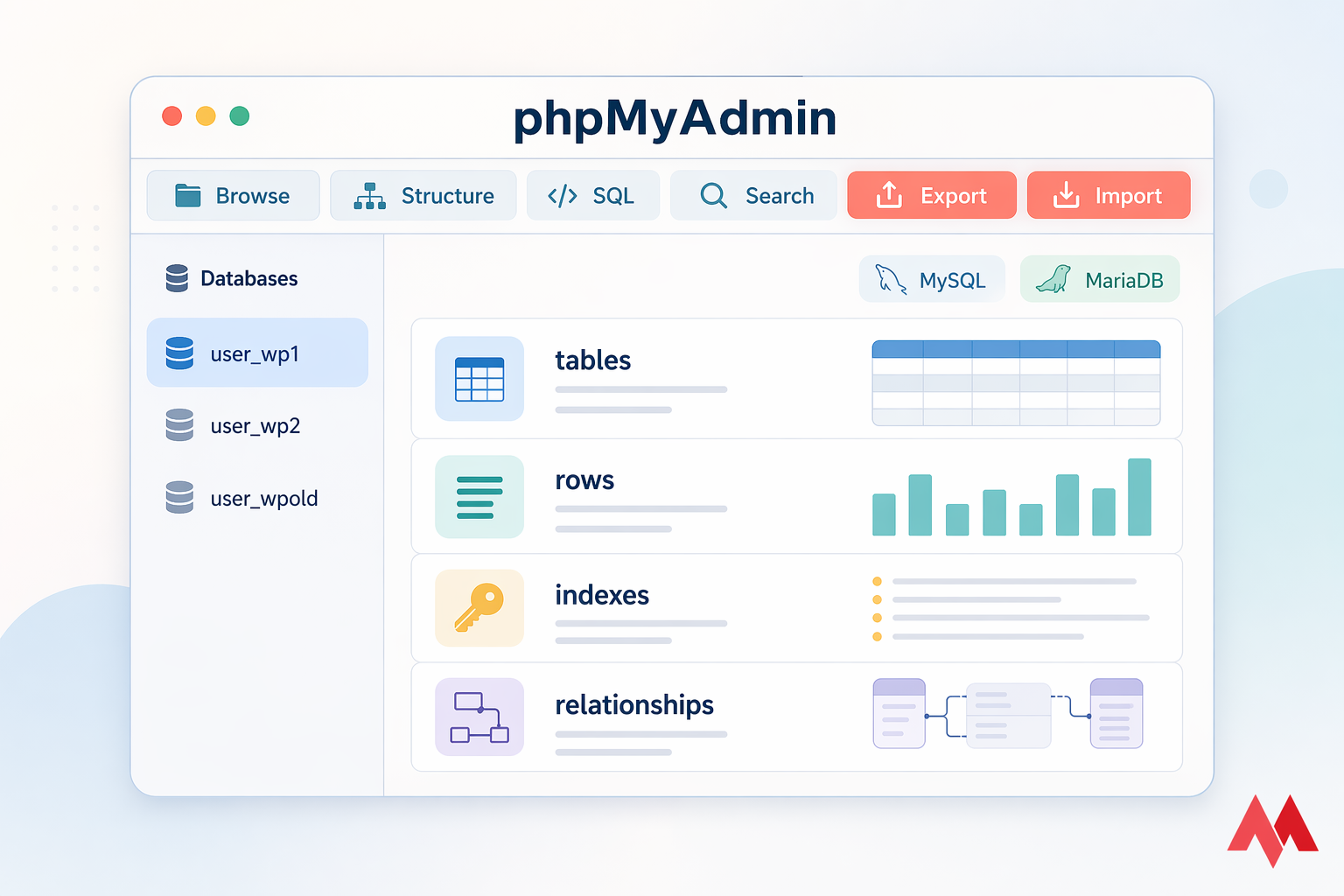The width and height of the screenshot is (1344, 896).
Task: Click the user_wp2 database icon
Action: pos(179,425)
